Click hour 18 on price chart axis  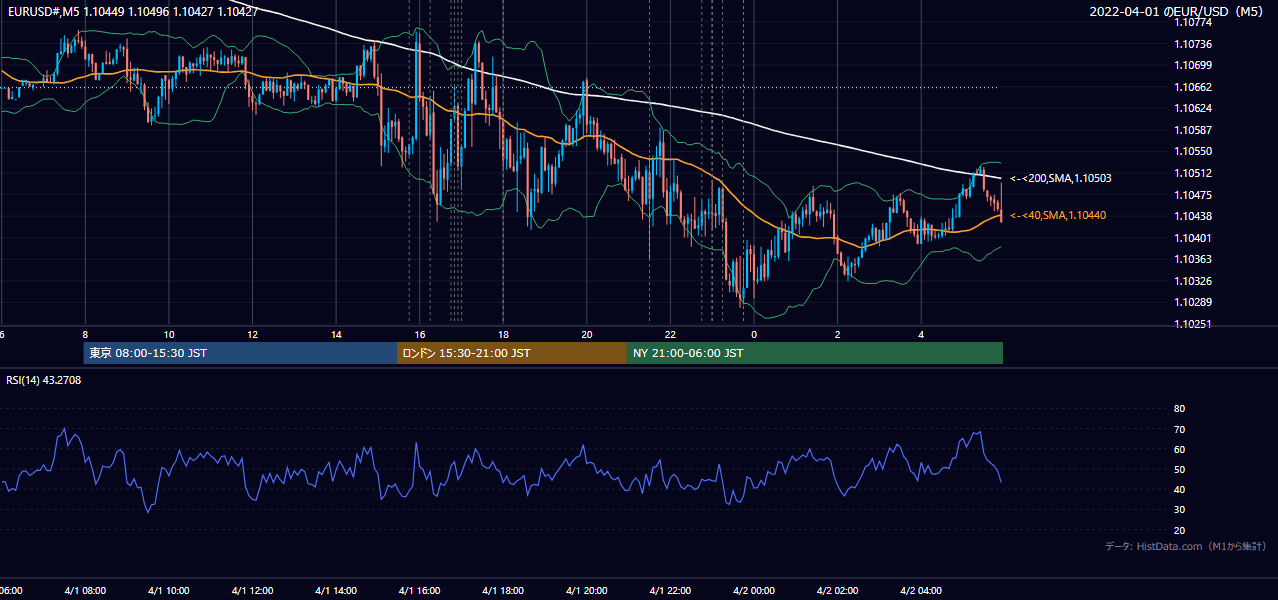click(x=503, y=334)
